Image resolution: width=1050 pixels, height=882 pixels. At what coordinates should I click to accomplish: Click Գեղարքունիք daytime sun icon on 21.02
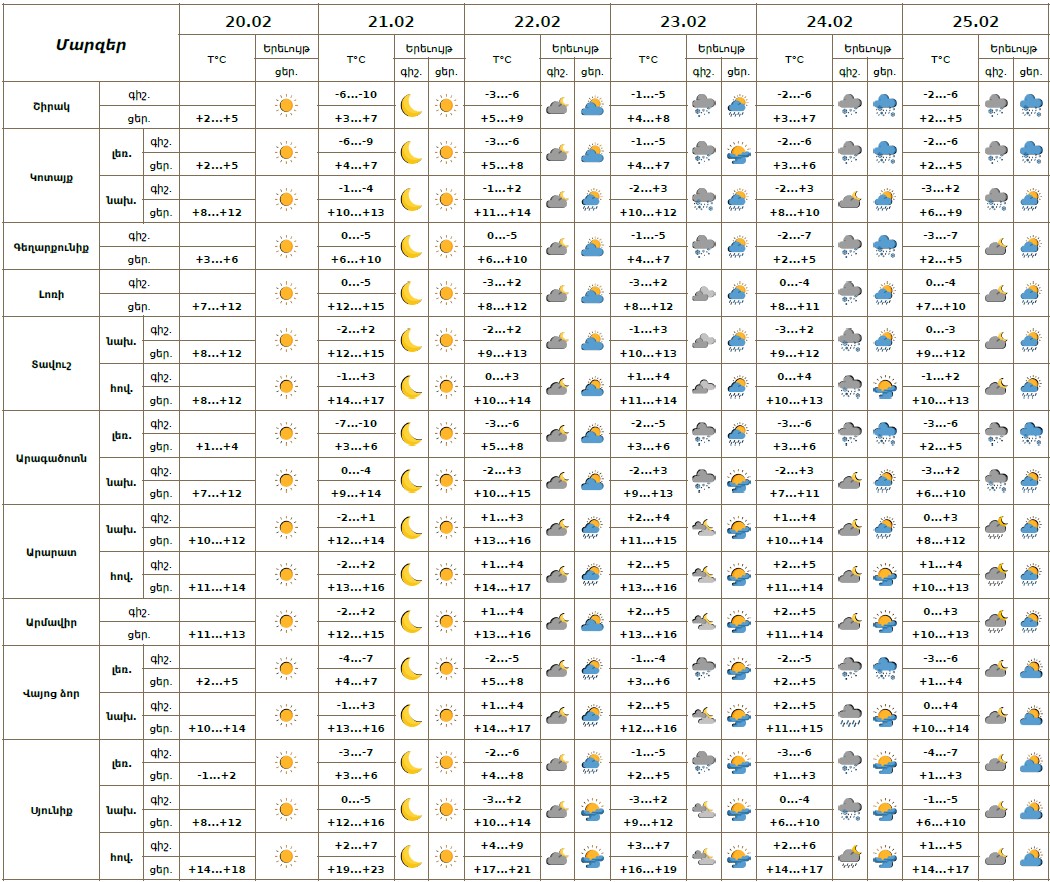pyautogui.click(x=446, y=246)
